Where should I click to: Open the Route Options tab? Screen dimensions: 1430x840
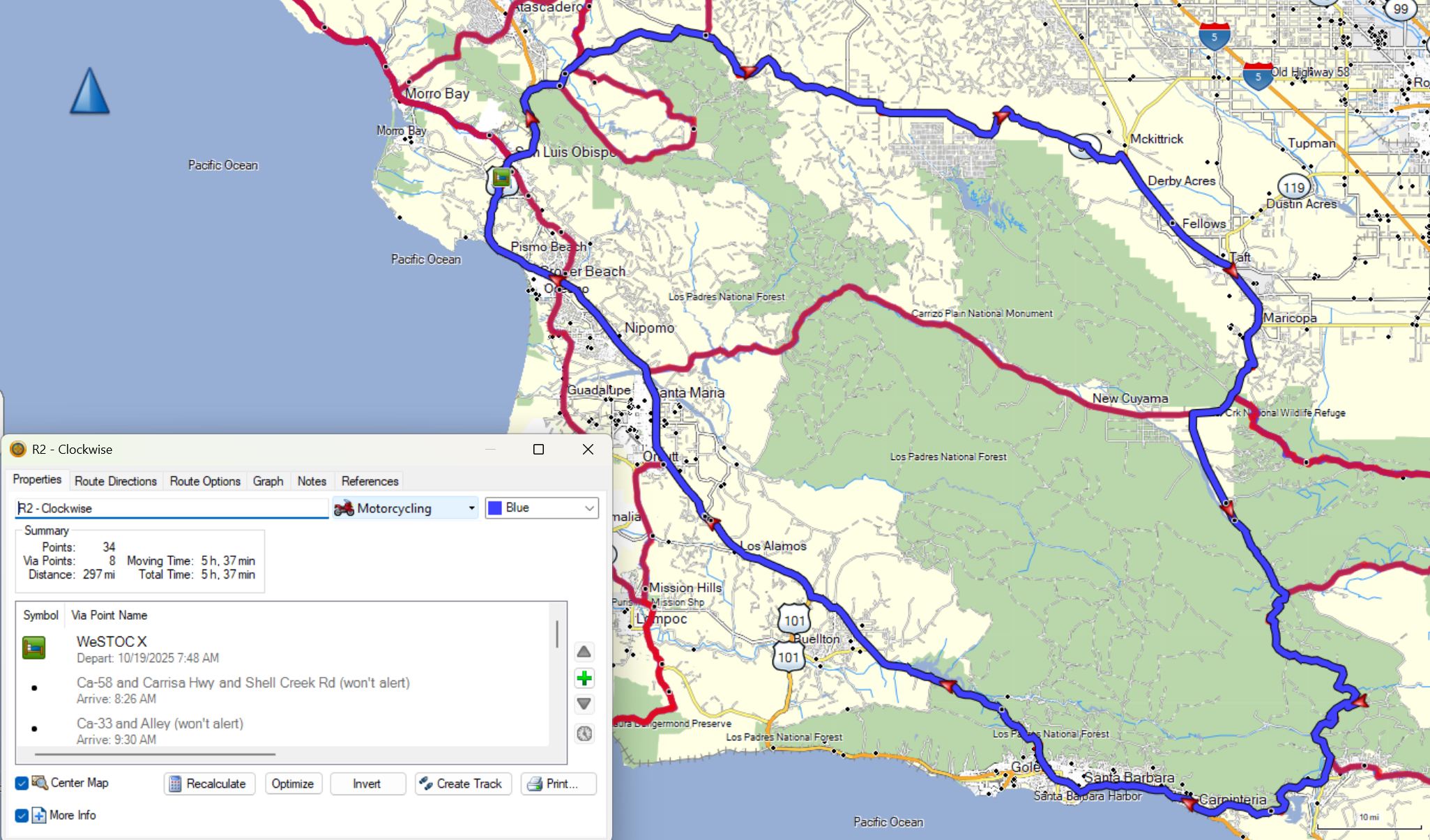tap(205, 481)
